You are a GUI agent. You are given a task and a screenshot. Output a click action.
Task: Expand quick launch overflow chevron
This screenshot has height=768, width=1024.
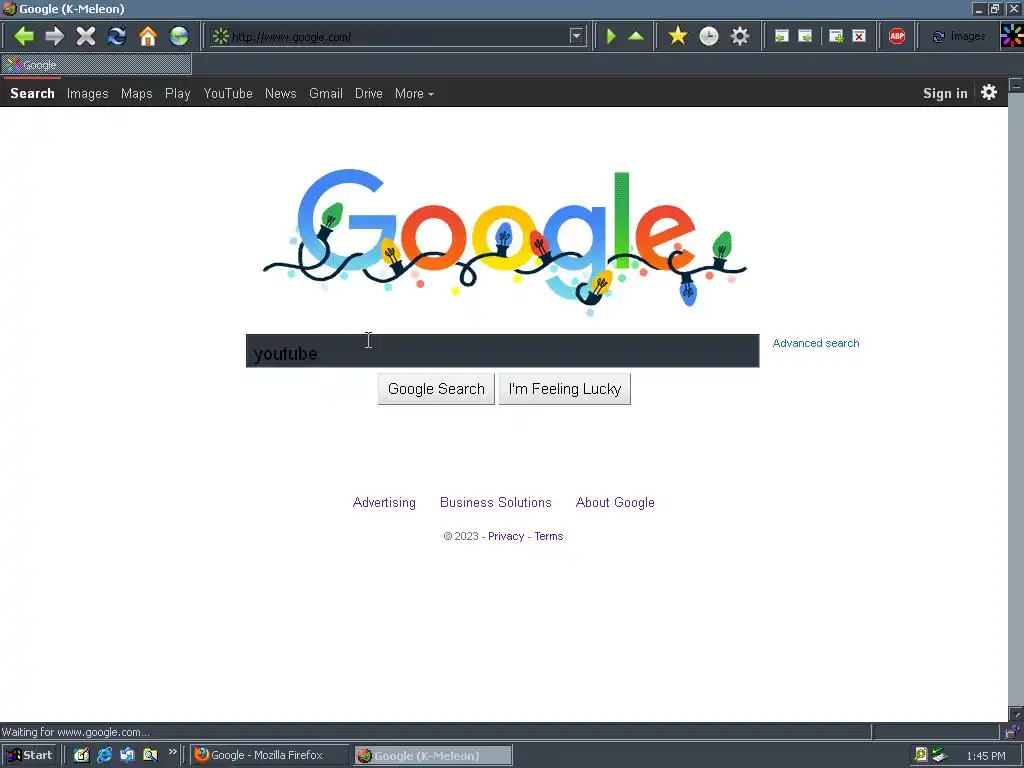tap(172, 752)
